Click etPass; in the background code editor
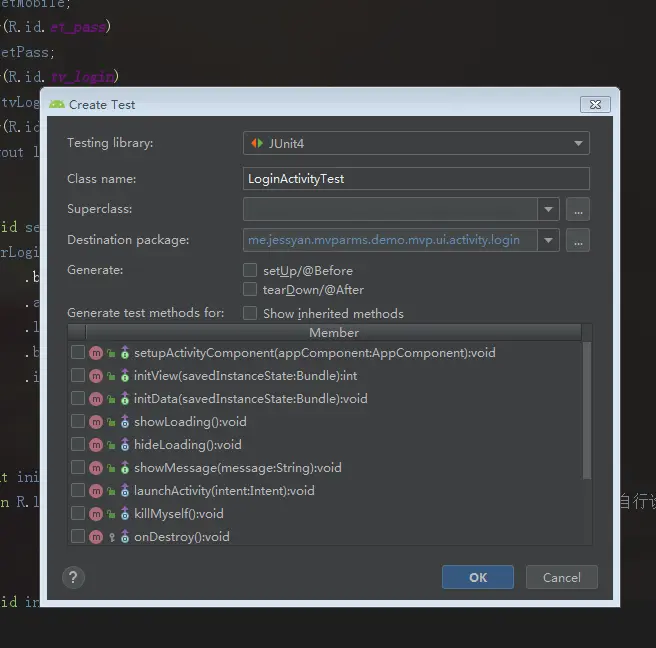The image size is (656, 648). pos(27,53)
